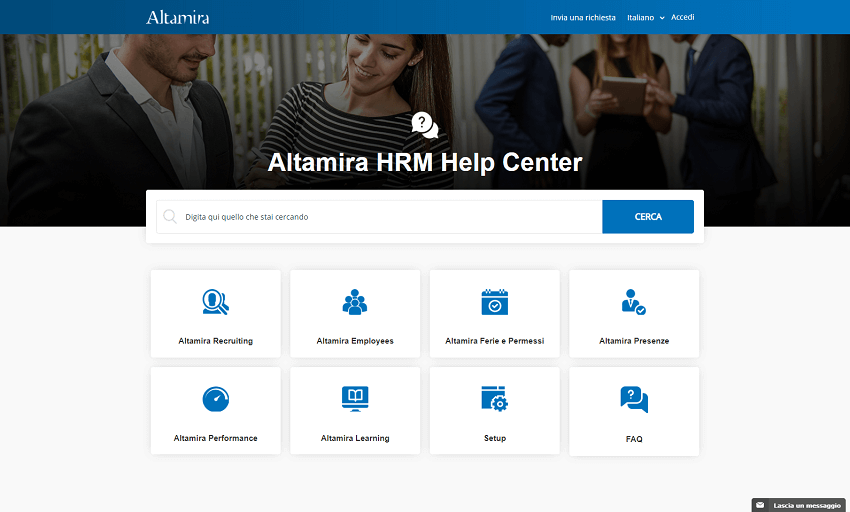
Task: Click the help chat bubble icon above title
Action: 424,125
